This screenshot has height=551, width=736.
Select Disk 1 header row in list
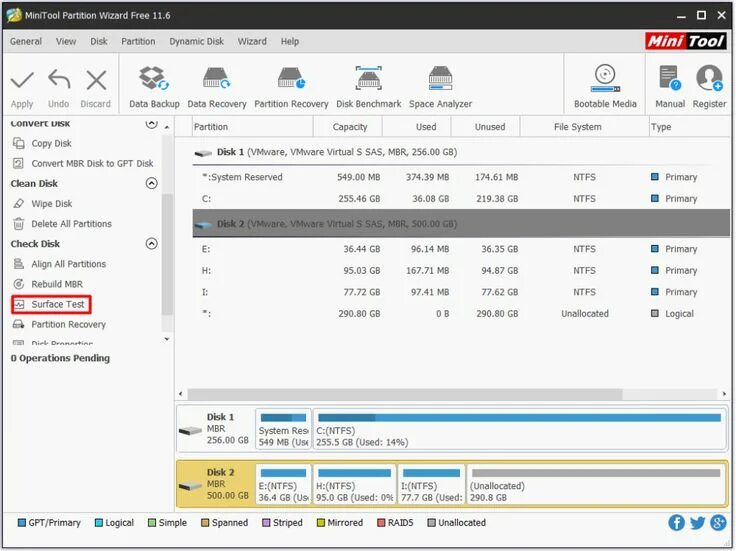tap(461, 152)
